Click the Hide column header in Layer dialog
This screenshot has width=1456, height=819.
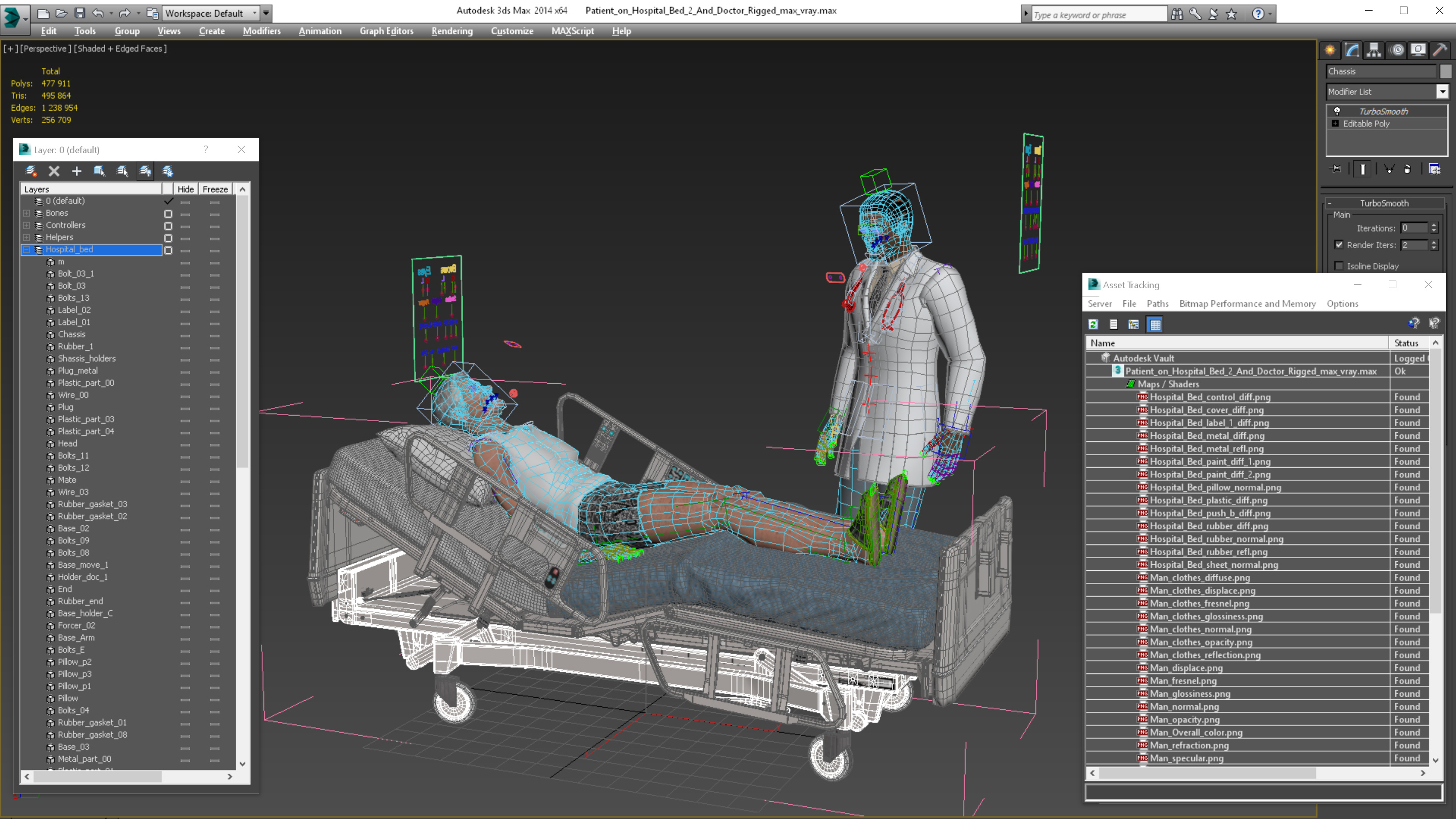point(186,189)
